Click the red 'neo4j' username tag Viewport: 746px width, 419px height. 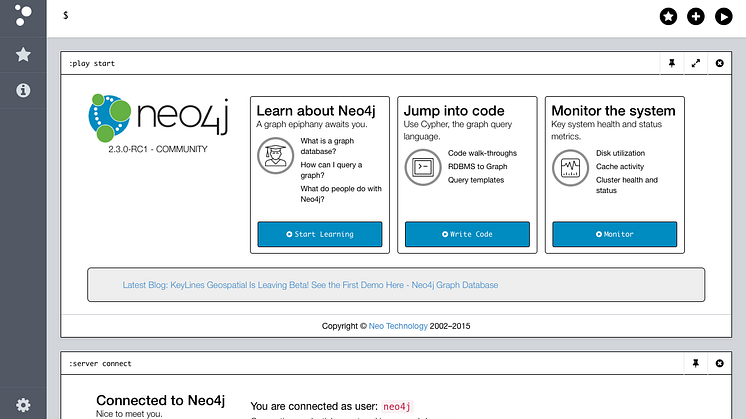[x=397, y=407]
